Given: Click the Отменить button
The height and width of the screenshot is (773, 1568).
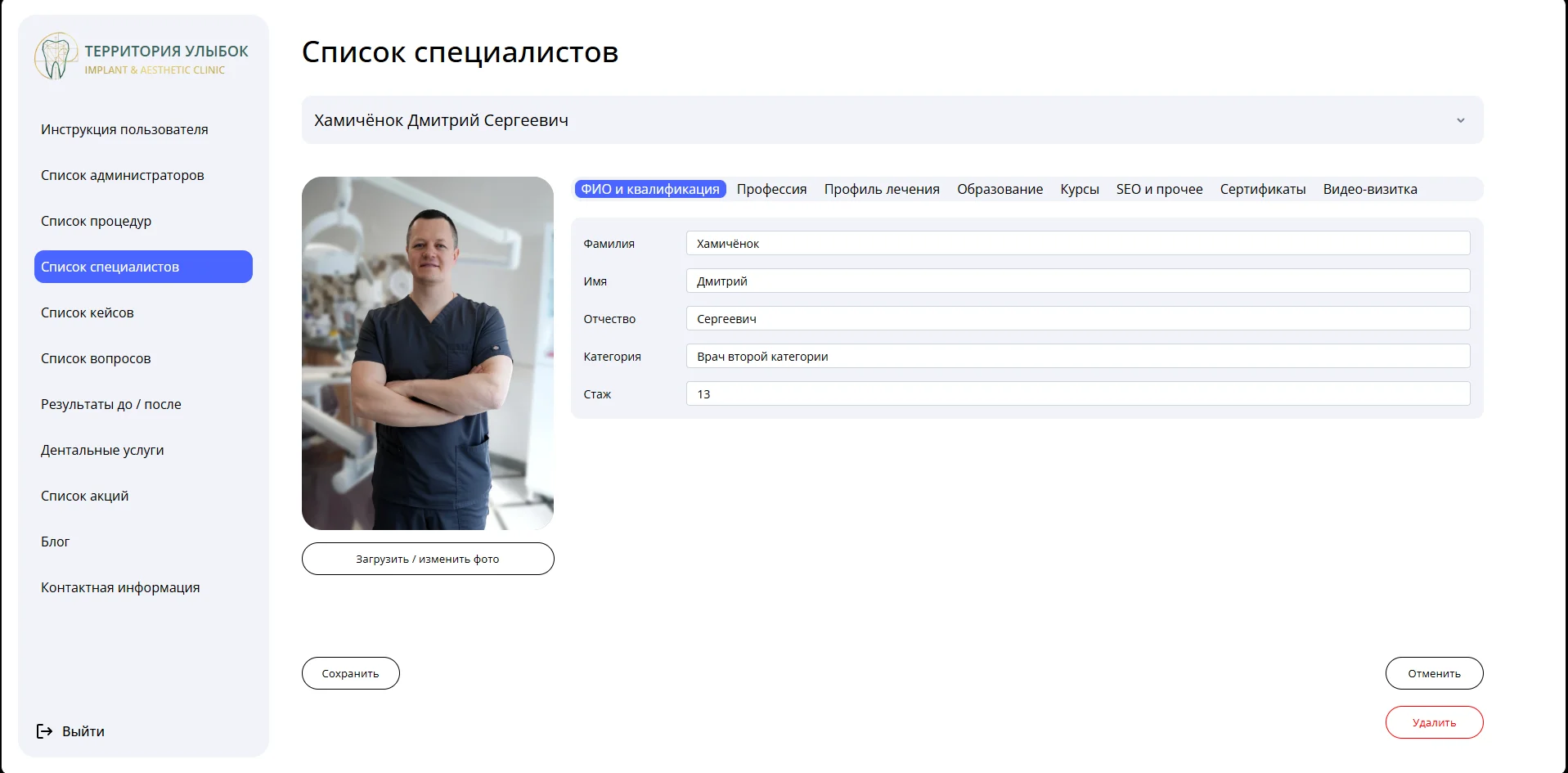Looking at the screenshot, I should click(x=1434, y=673).
